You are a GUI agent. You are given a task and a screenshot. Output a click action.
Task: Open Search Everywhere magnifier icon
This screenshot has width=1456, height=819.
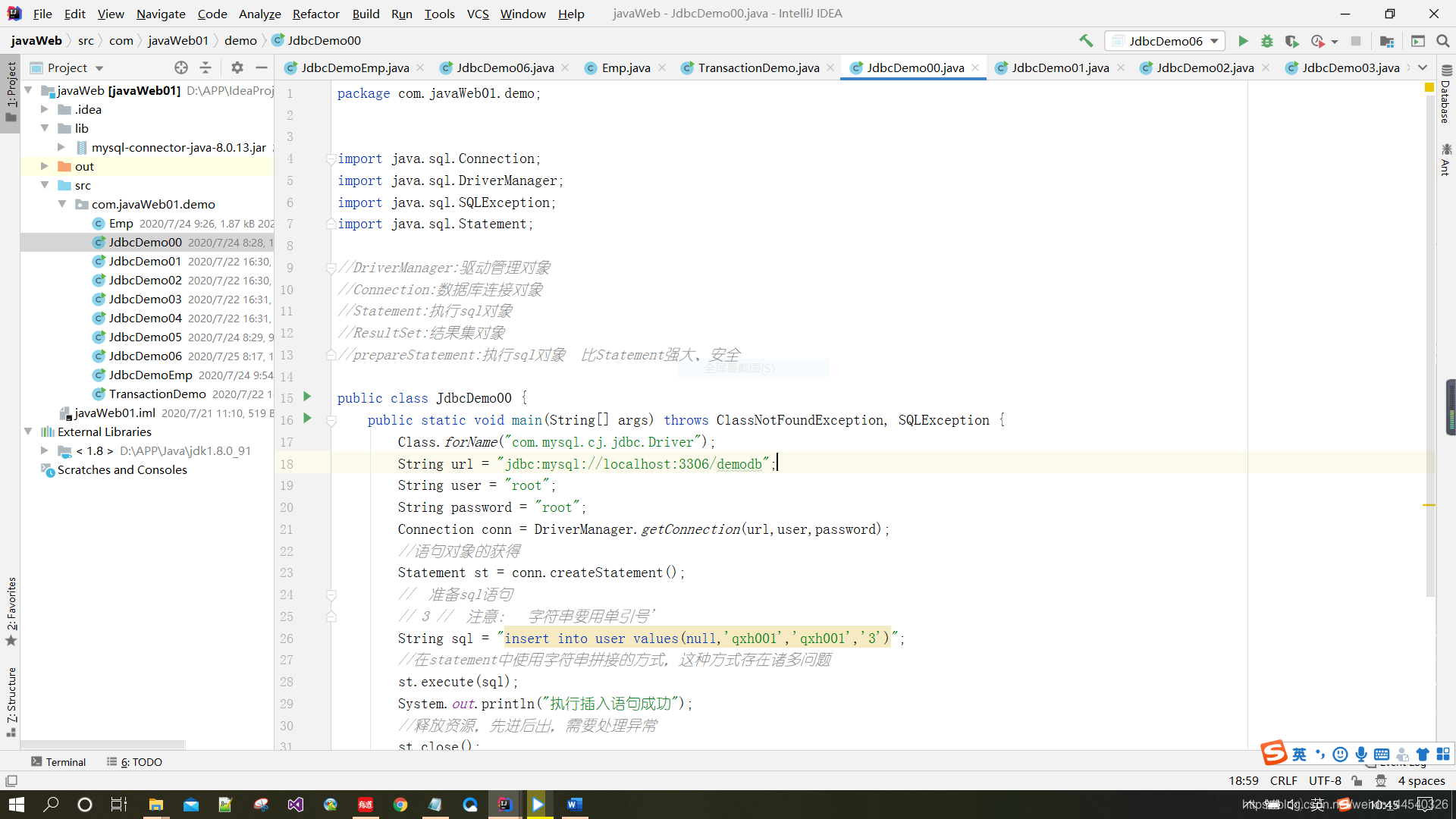point(1442,41)
